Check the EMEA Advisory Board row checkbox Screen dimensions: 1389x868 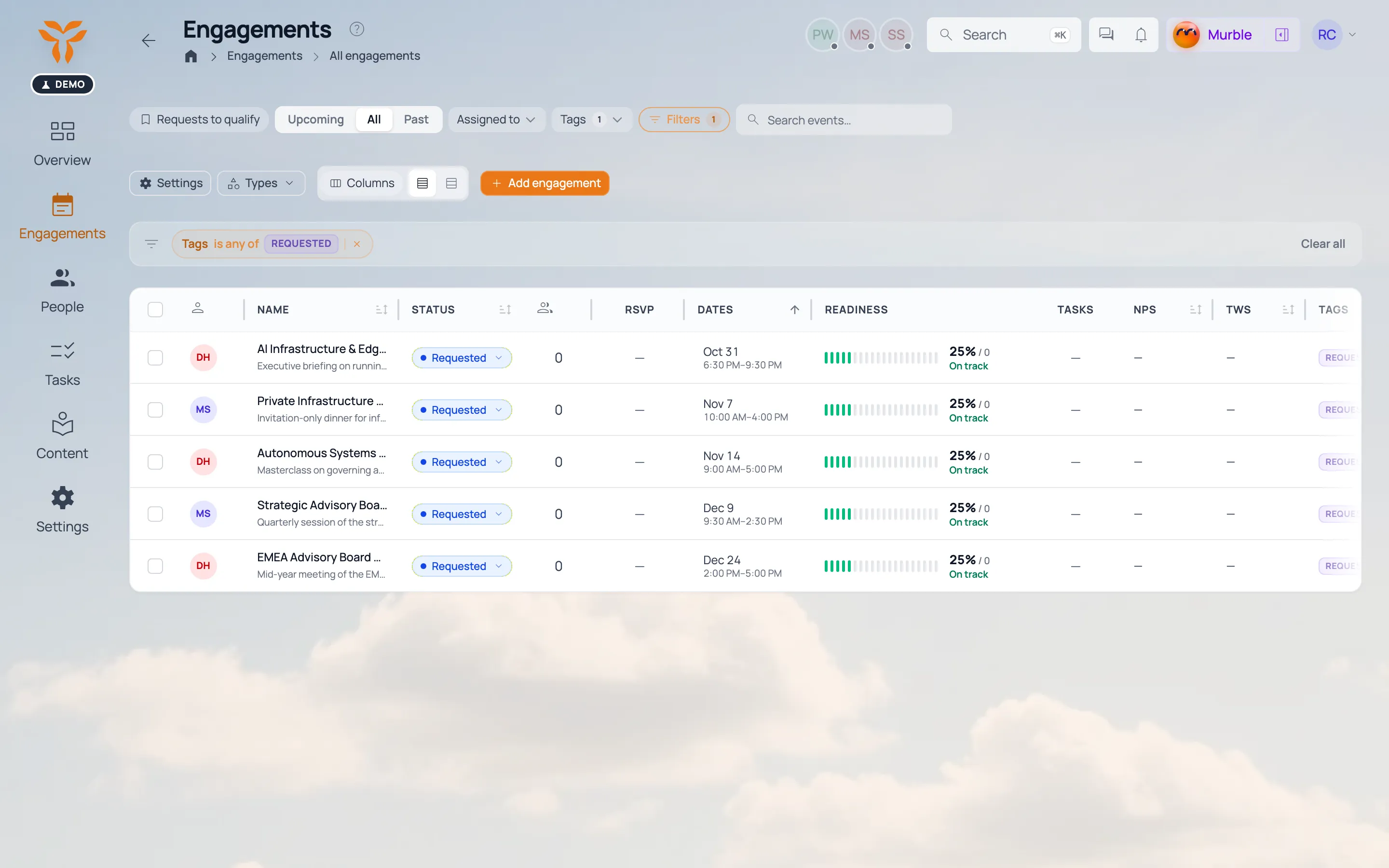click(x=155, y=566)
